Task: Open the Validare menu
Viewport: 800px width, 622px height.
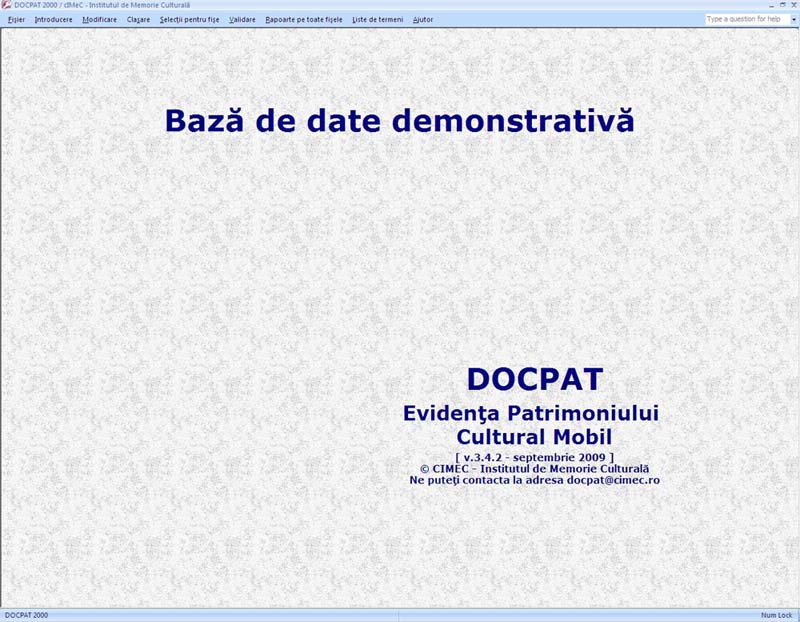Action: tap(242, 19)
